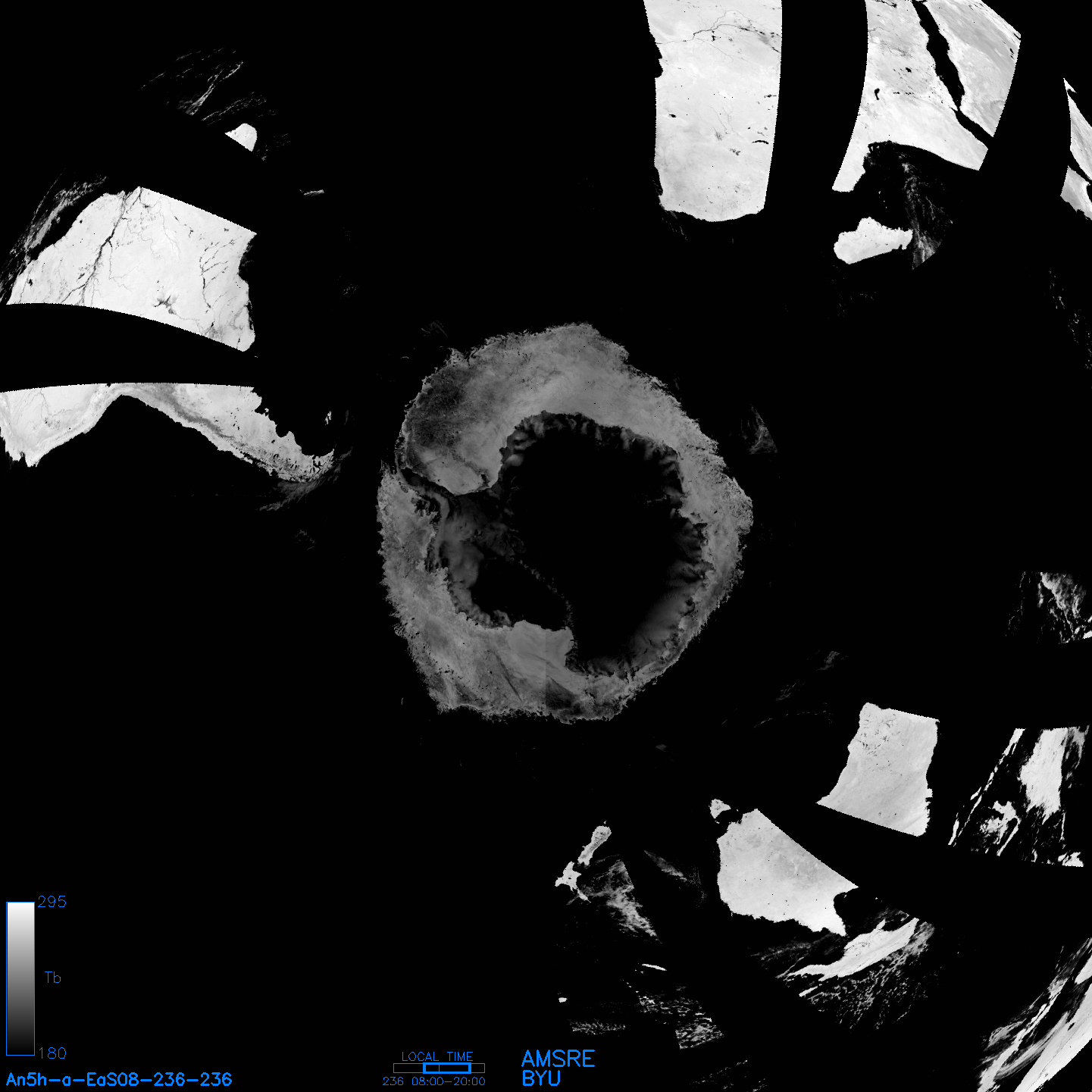Click the local time range indicator bar
The width and height of the screenshot is (1092, 1092).
[439, 1069]
